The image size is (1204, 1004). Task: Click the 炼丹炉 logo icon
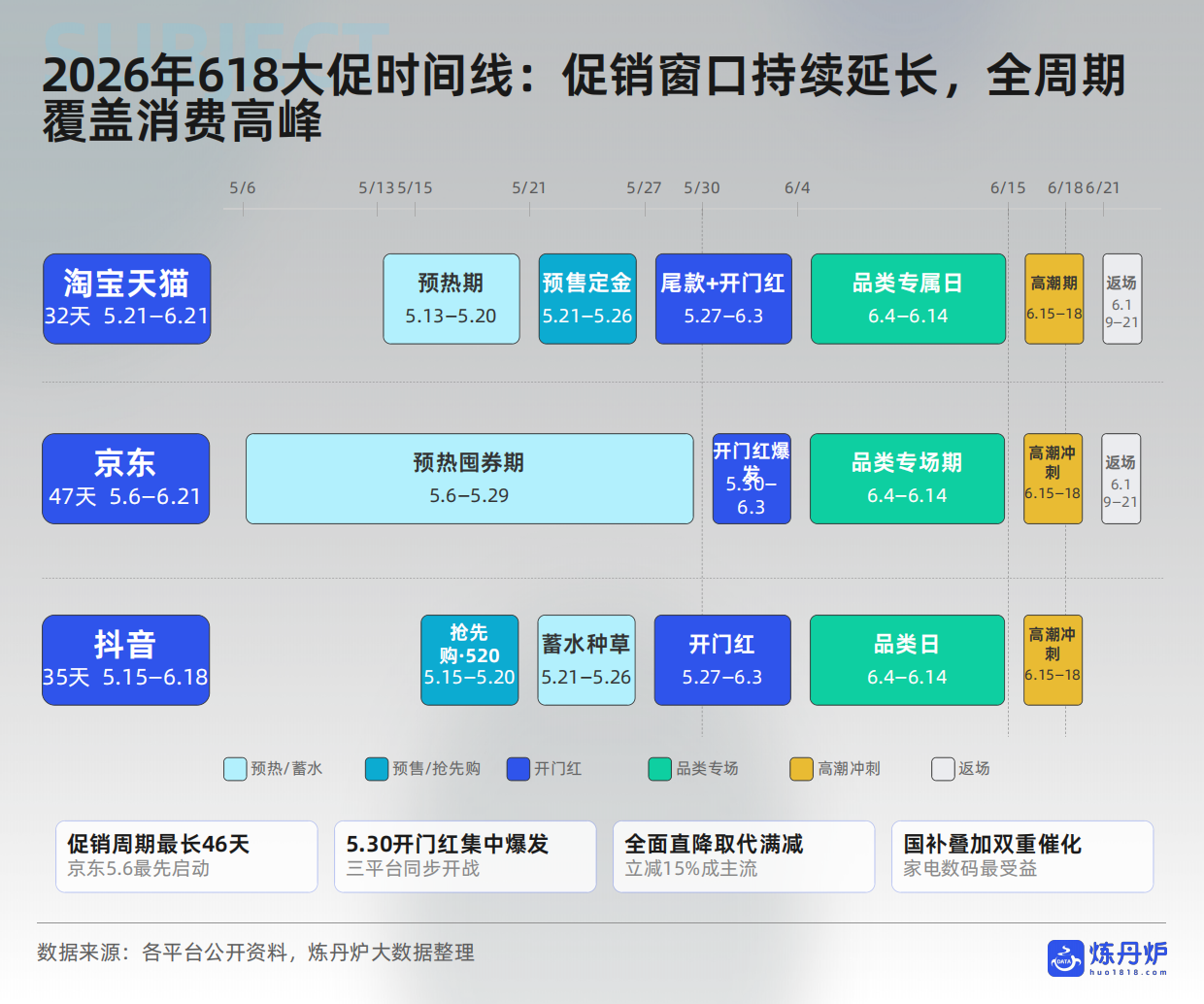1065,957
